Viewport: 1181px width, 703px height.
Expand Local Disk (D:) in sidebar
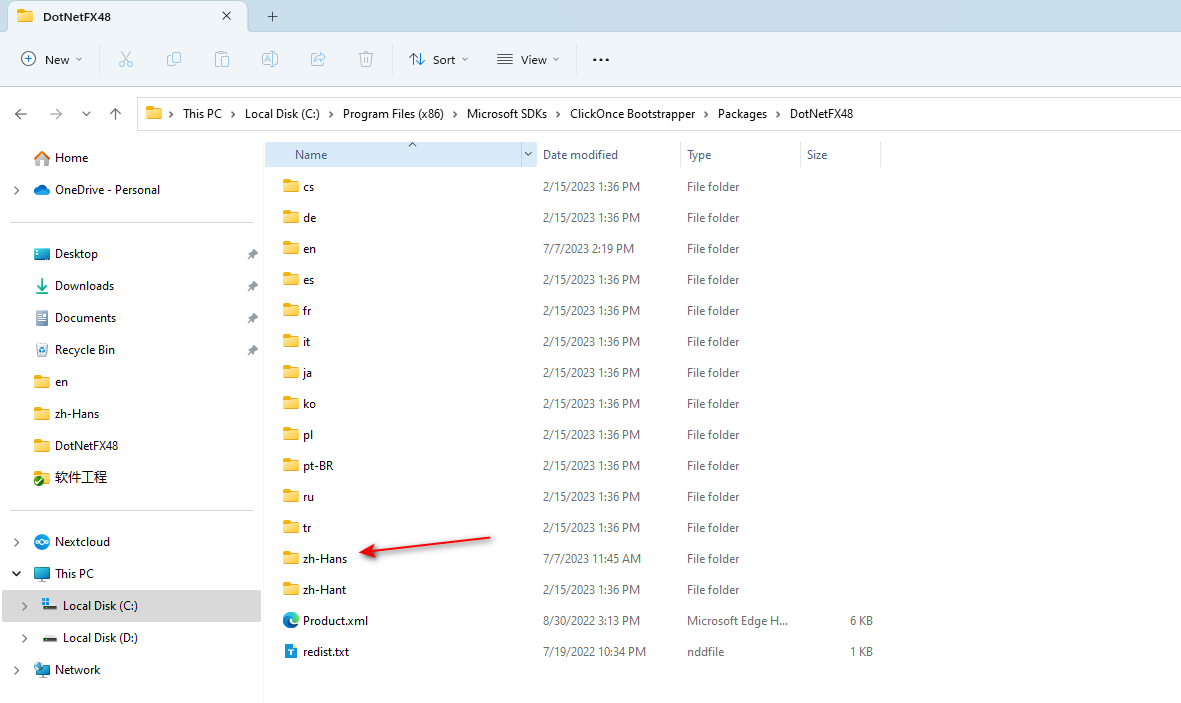pyautogui.click(x=25, y=637)
